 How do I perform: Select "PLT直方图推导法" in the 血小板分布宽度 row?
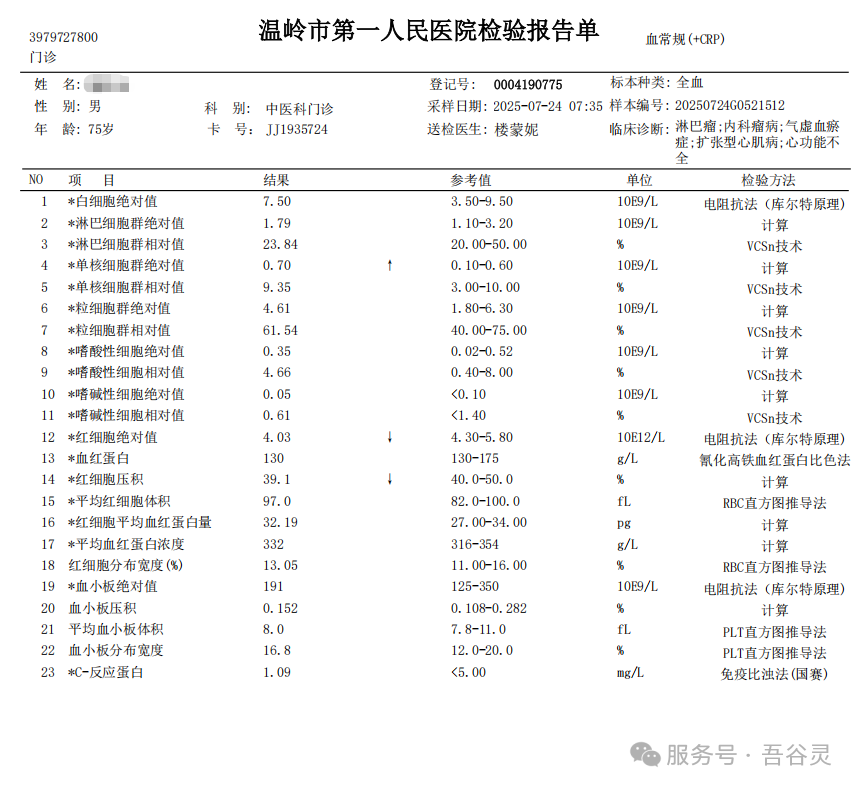pos(775,653)
